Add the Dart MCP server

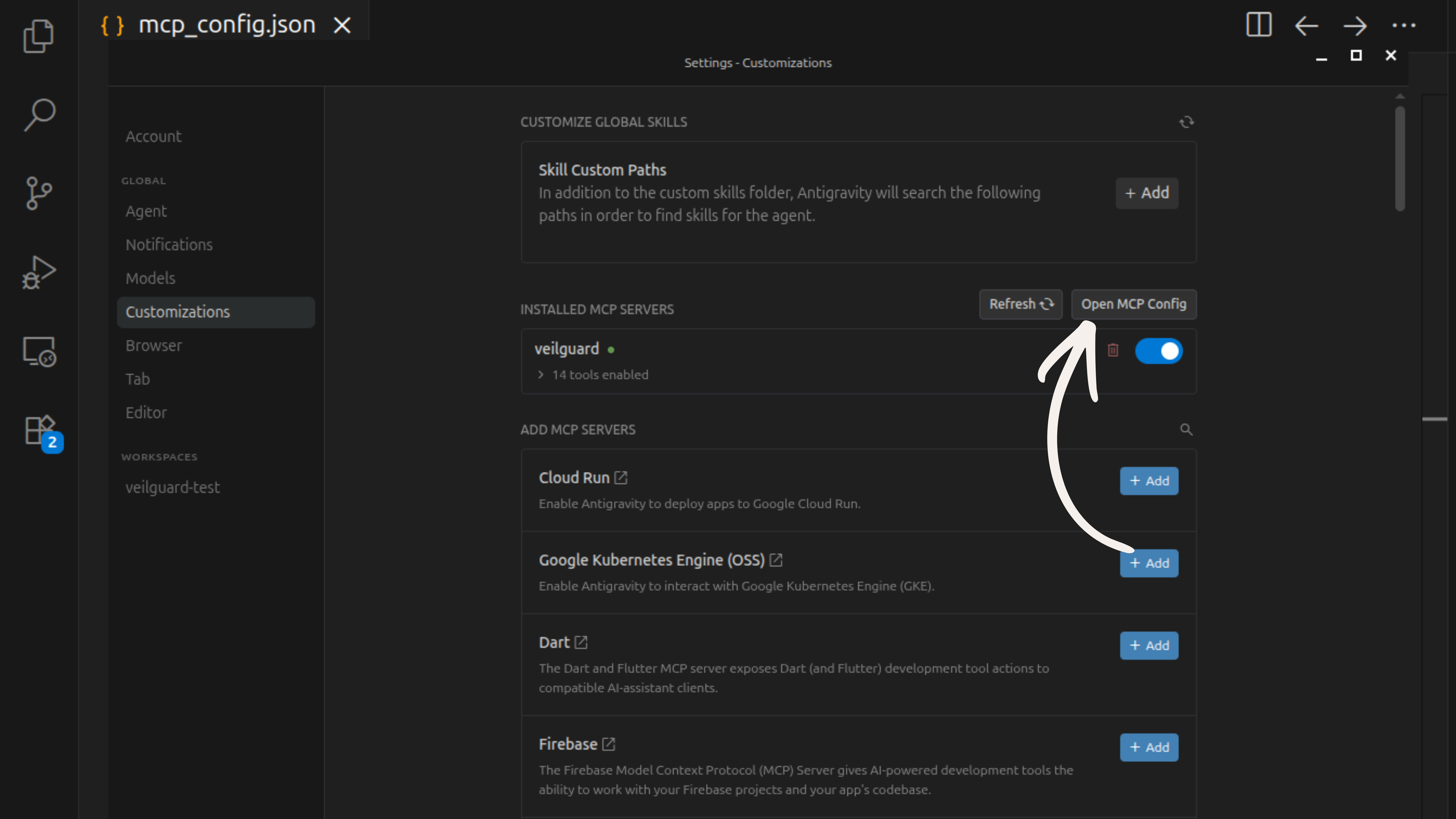tap(1149, 645)
